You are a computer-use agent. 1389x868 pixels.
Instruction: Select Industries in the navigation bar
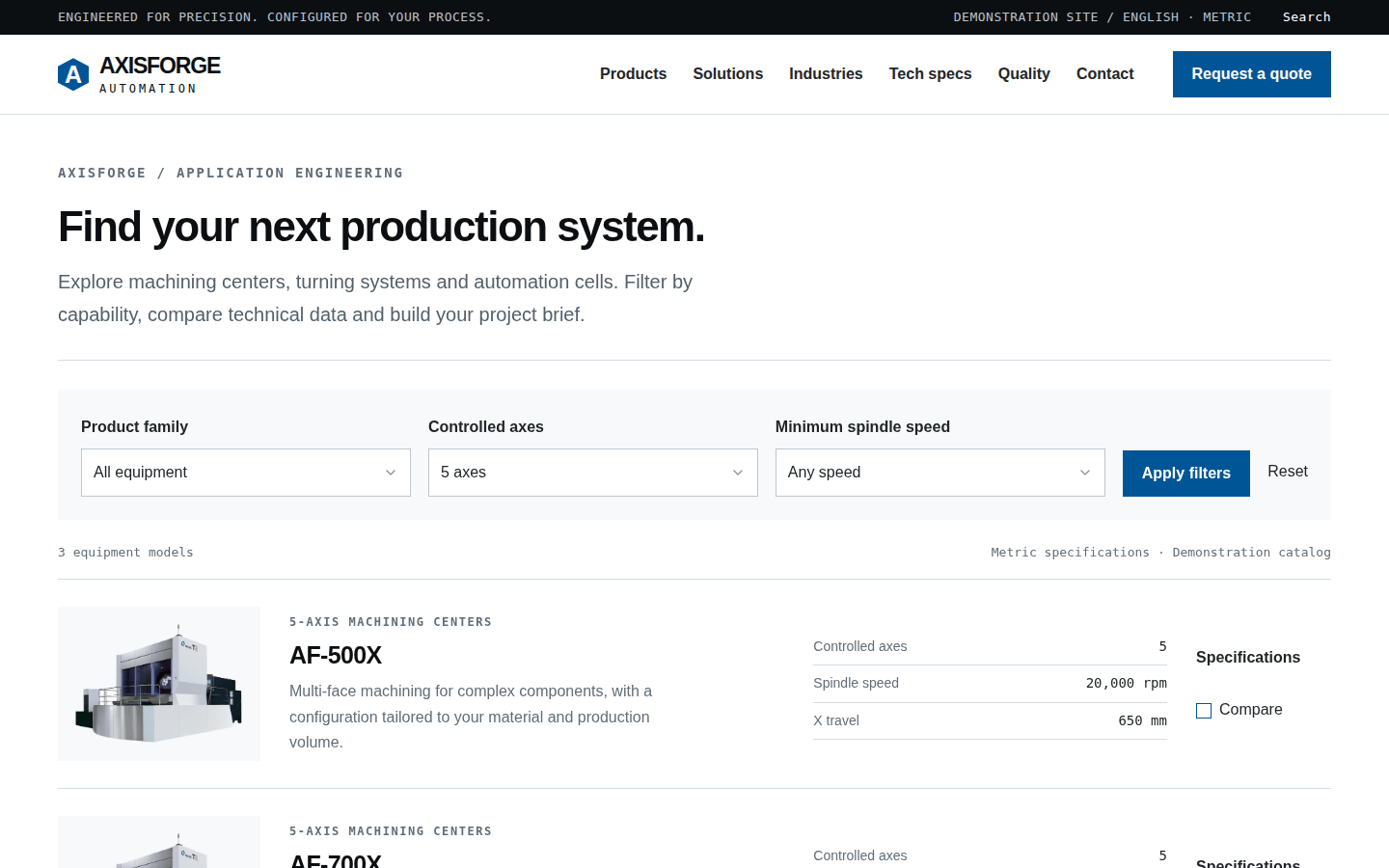click(x=826, y=74)
